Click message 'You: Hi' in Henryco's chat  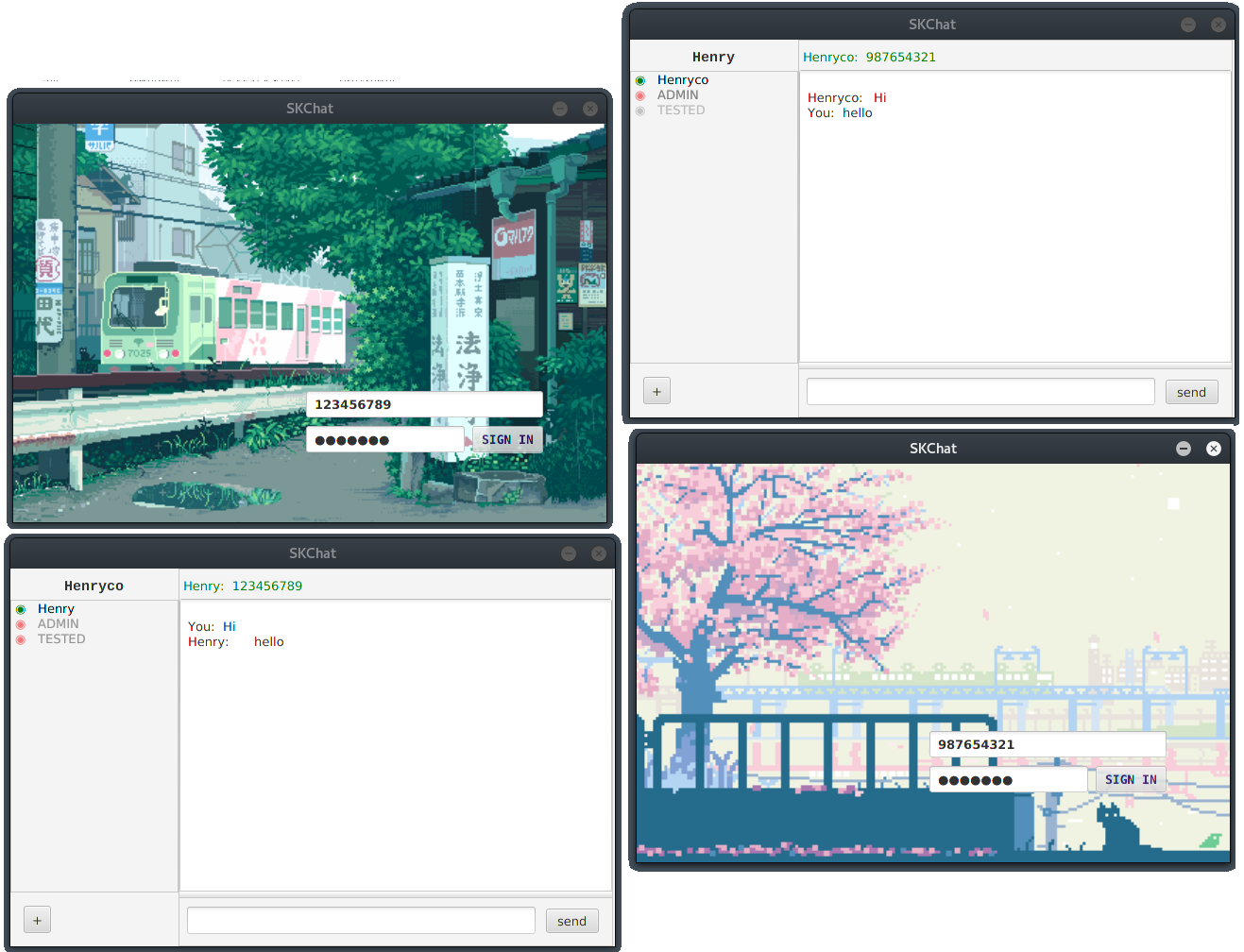point(212,626)
